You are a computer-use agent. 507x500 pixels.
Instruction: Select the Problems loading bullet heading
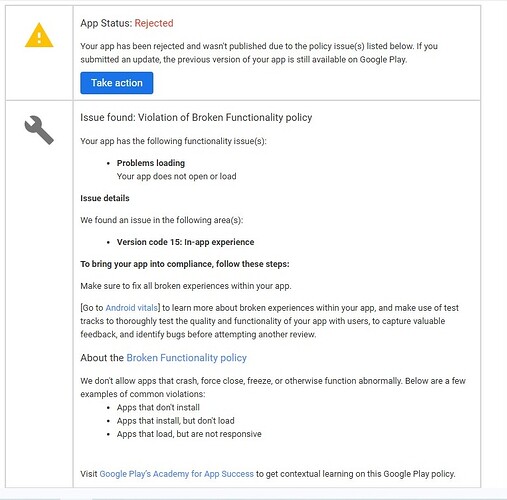[x=151, y=163]
